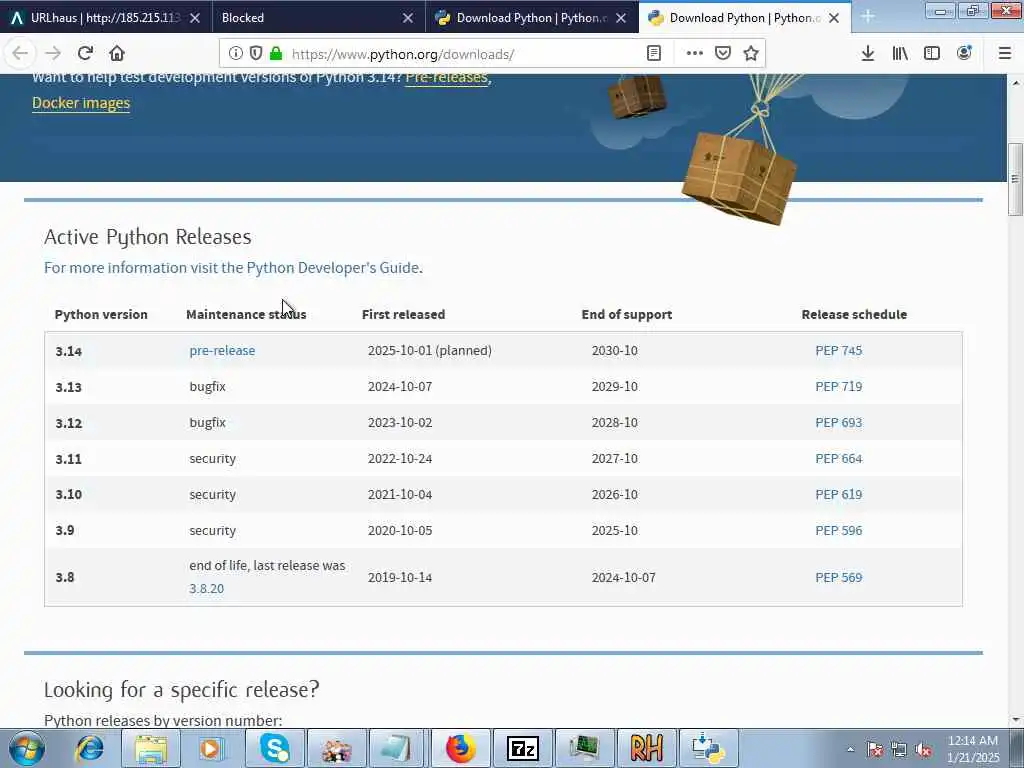Open Windows Media Player on taskbar
Screen dimensions: 1024x768
212,748
